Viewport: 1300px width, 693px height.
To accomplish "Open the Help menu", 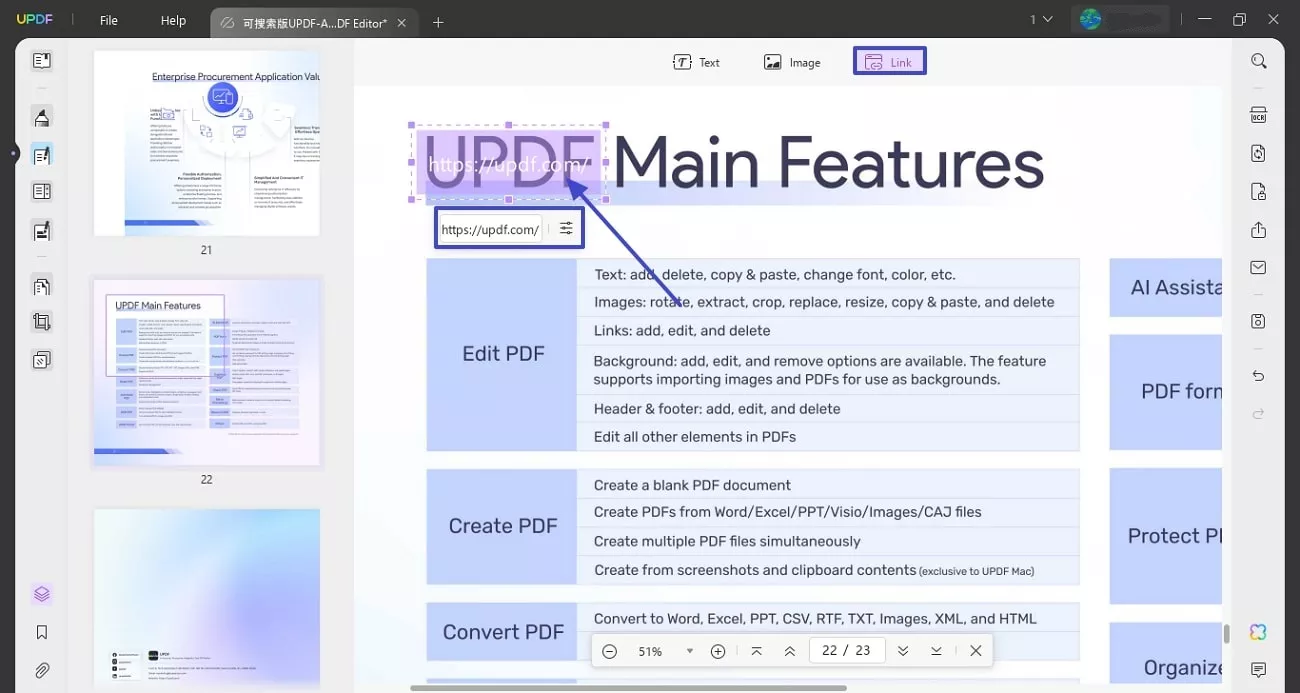I will click(173, 20).
